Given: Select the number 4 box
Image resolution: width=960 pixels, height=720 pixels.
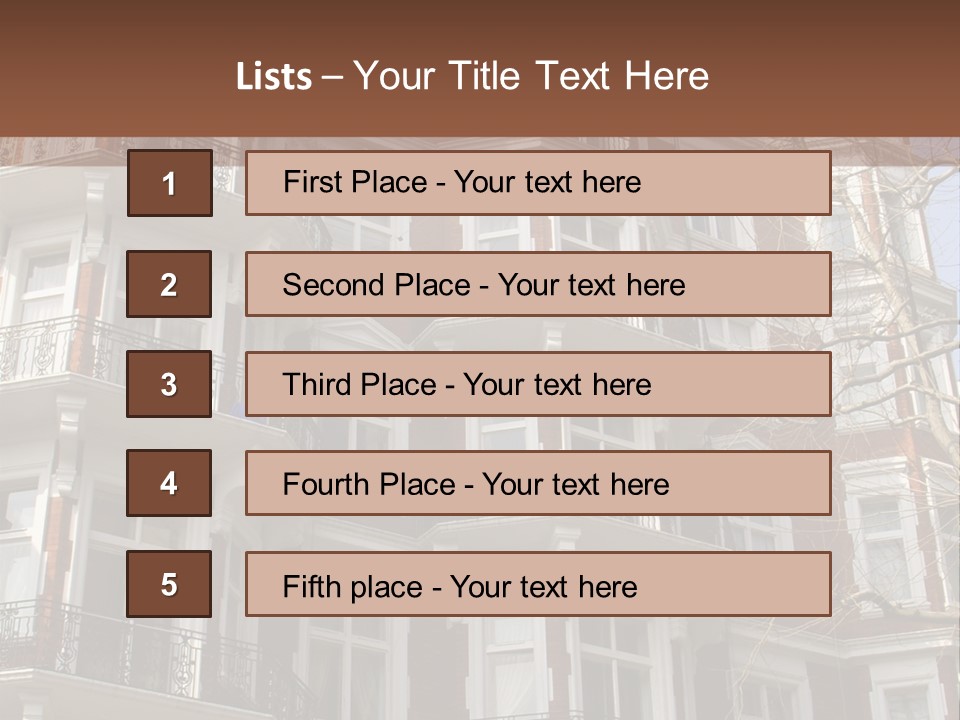Looking at the screenshot, I should 169,484.
